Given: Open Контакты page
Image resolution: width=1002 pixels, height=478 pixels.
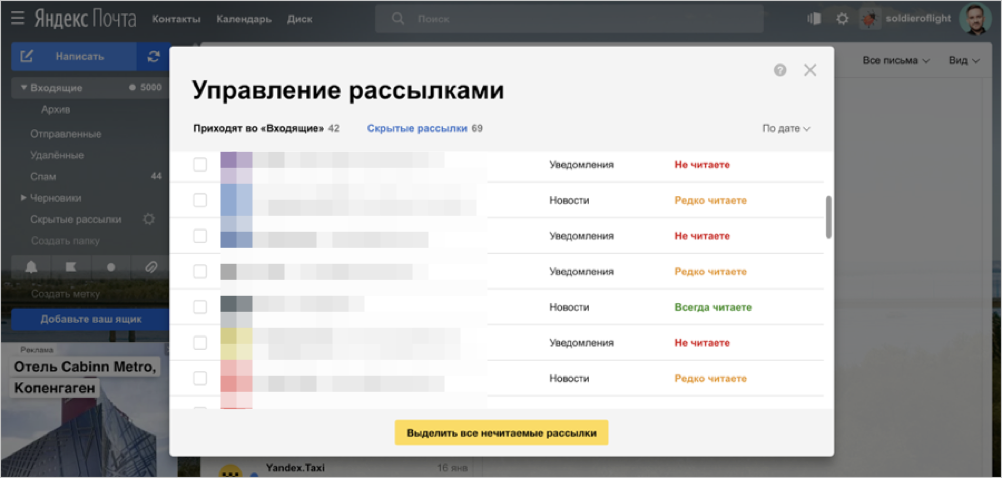Looking at the screenshot, I should point(176,19).
